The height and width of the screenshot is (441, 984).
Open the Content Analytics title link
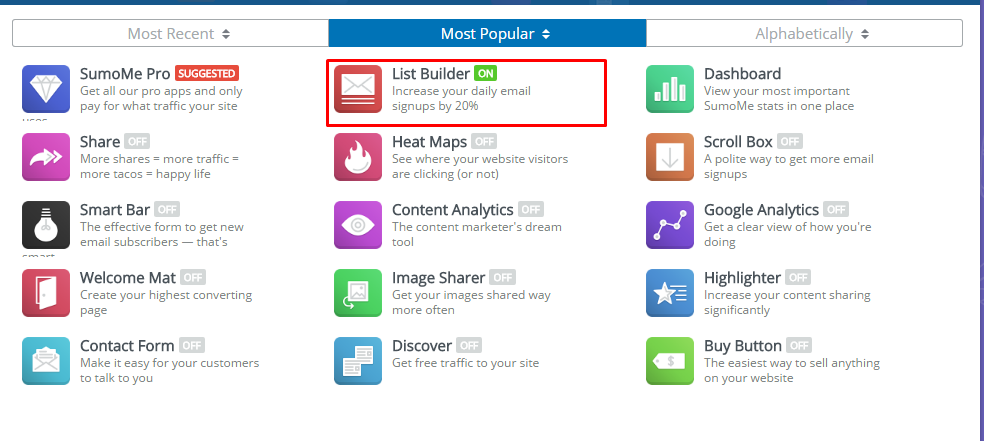pyautogui.click(x=452, y=209)
